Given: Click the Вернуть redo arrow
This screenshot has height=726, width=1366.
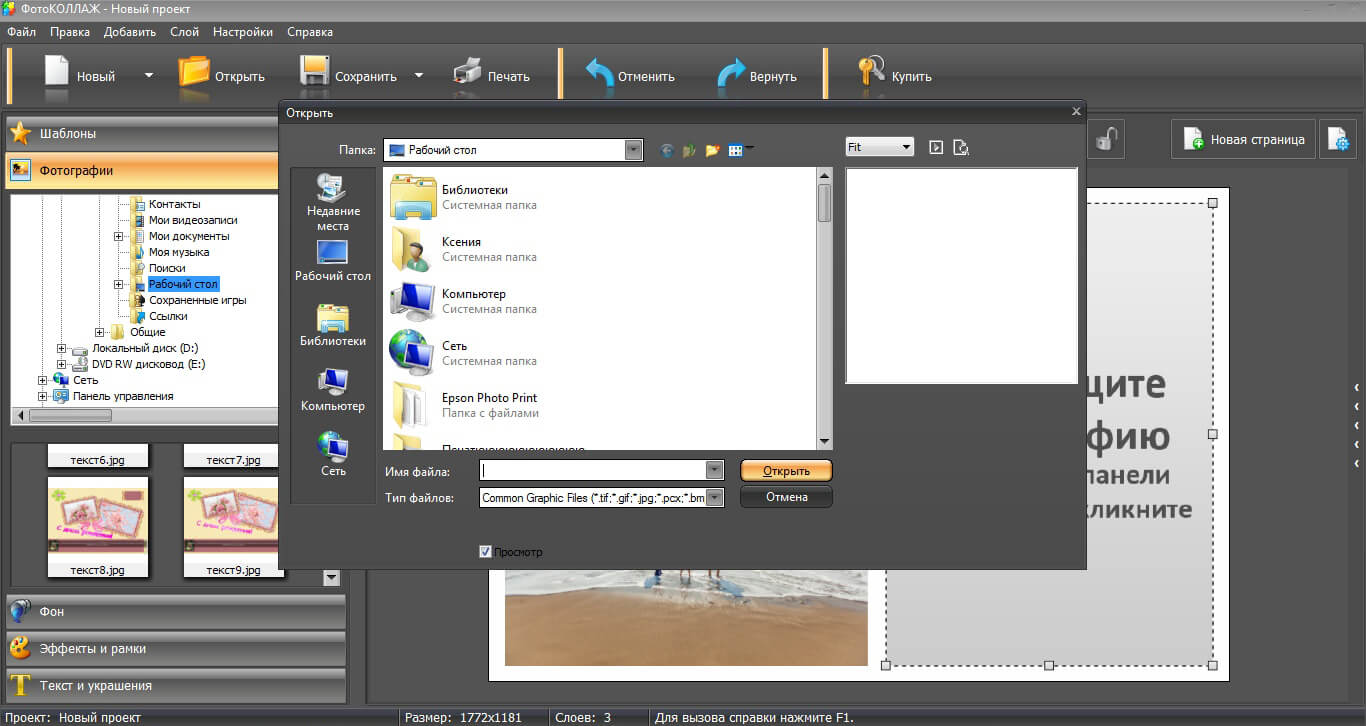Looking at the screenshot, I should click(x=730, y=75).
